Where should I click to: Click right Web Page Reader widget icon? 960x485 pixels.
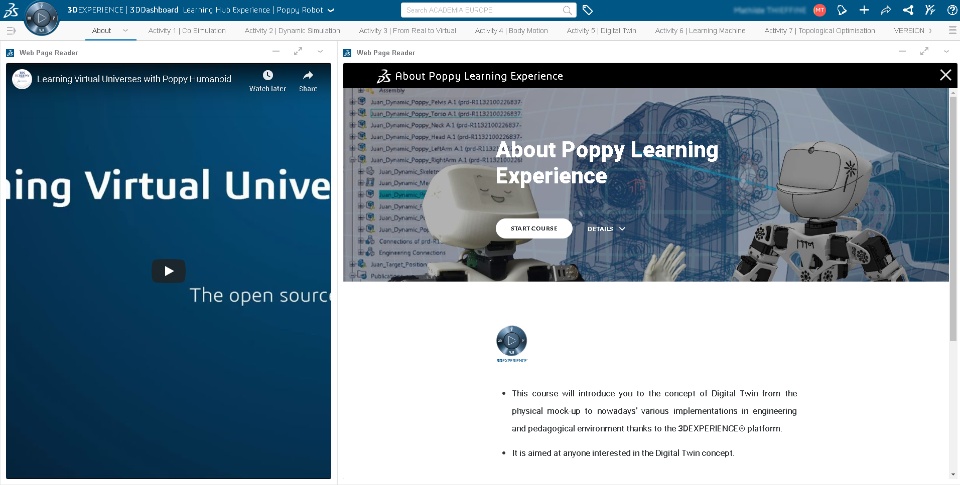pos(347,53)
